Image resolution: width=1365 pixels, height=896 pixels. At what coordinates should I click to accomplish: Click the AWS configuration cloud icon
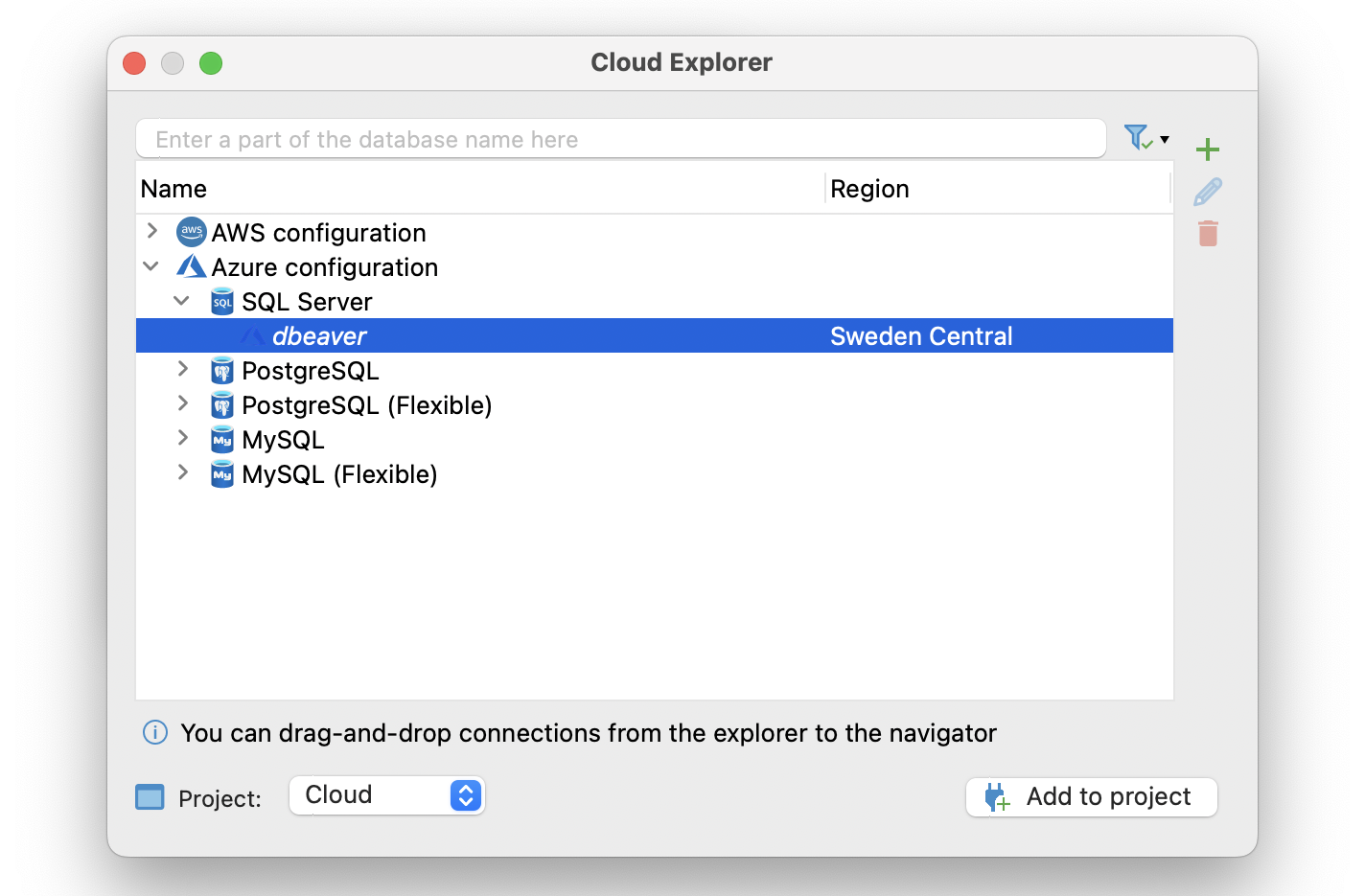[x=191, y=231]
